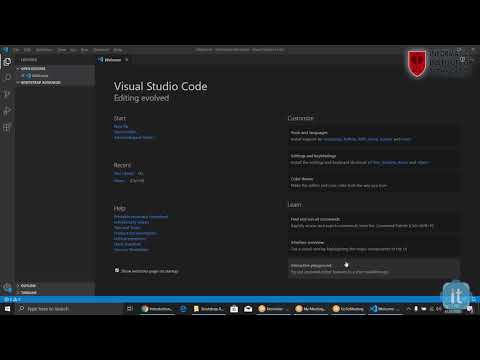This screenshot has width=480, height=360.
Task: Collapse the BOOTSTRAP_ADVANCED folder section
Action: coord(55,82)
